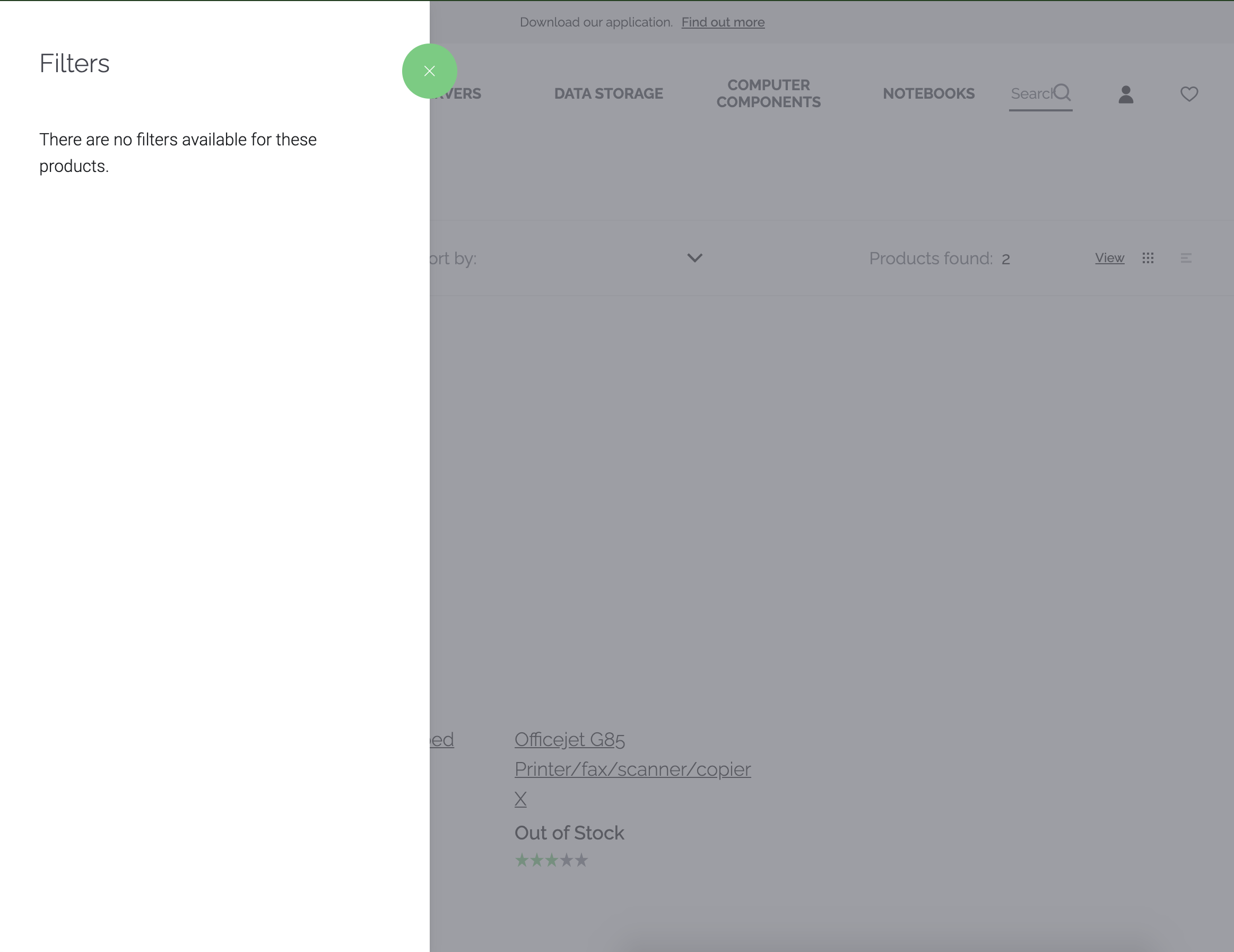Follow the Find out more link
Image resolution: width=1234 pixels, height=952 pixels.
coord(723,22)
